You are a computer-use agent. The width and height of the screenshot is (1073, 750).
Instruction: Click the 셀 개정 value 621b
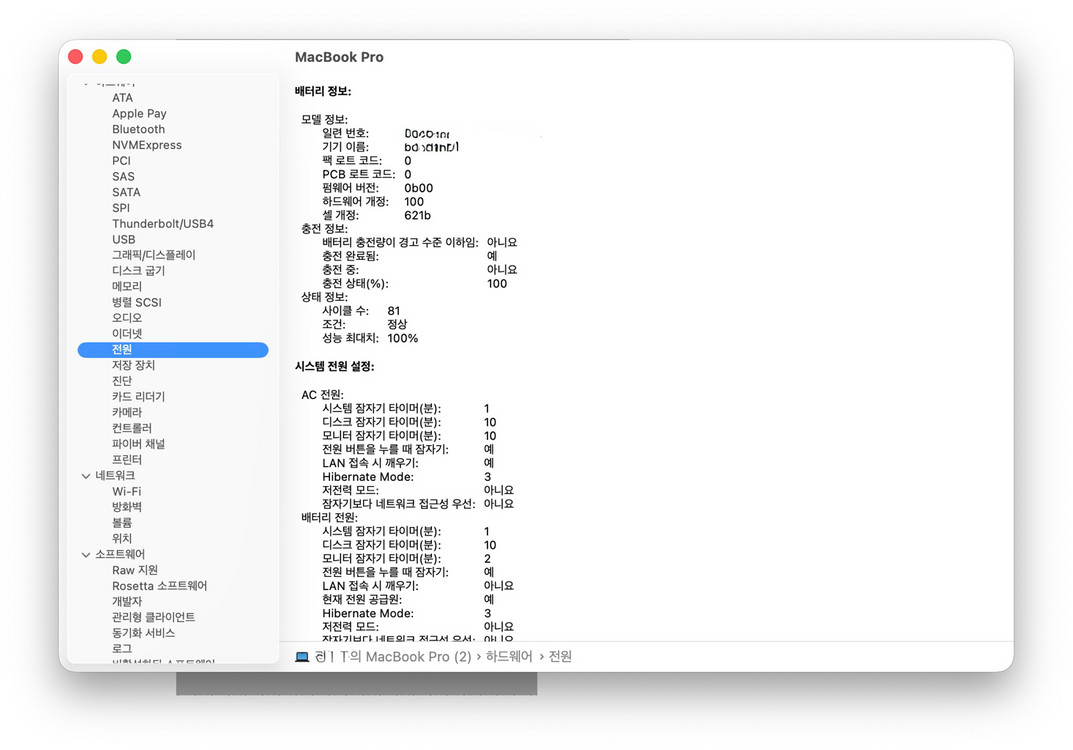(x=417, y=216)
